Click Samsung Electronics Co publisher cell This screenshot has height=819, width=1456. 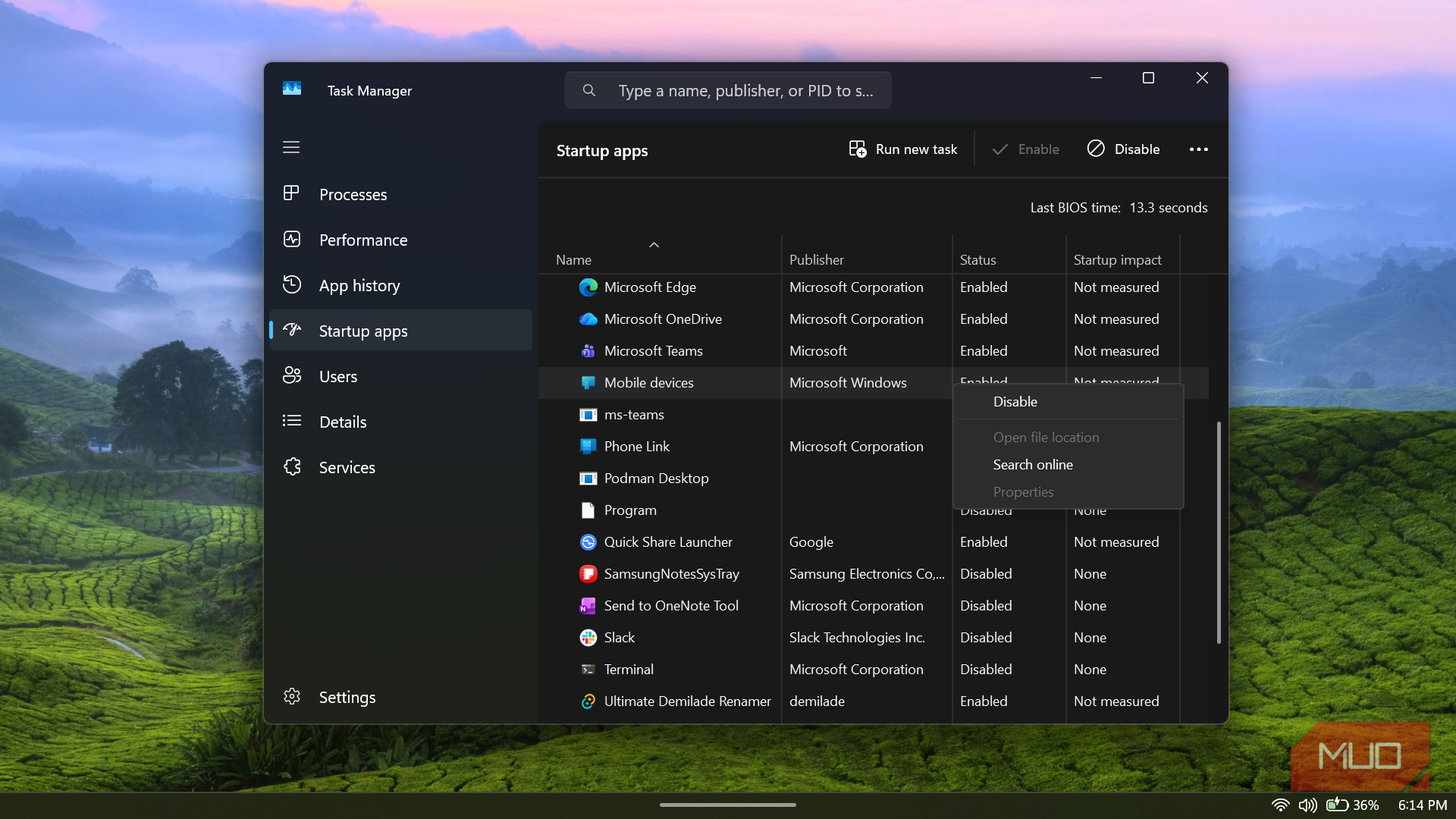click(x=867, y=574)
